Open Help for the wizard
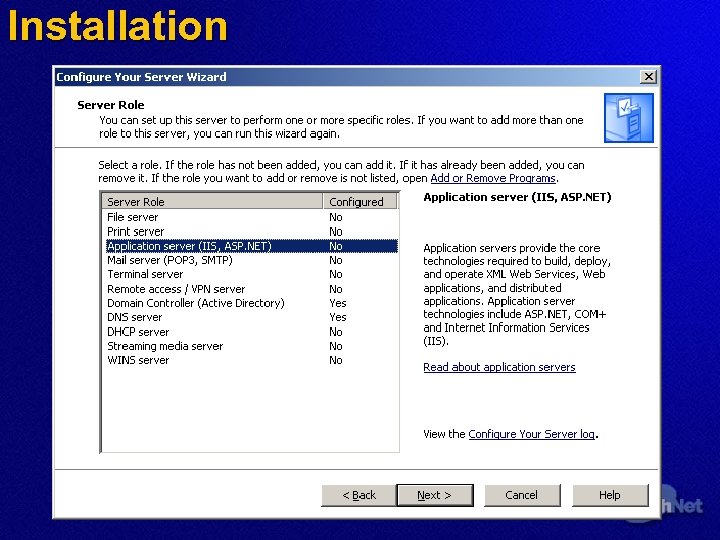The image size is (720, 540). pos(610,495)
